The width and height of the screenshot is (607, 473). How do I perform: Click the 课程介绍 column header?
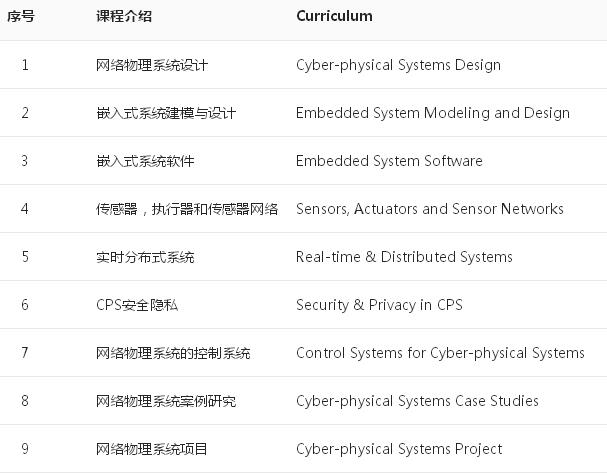point(124,16)
